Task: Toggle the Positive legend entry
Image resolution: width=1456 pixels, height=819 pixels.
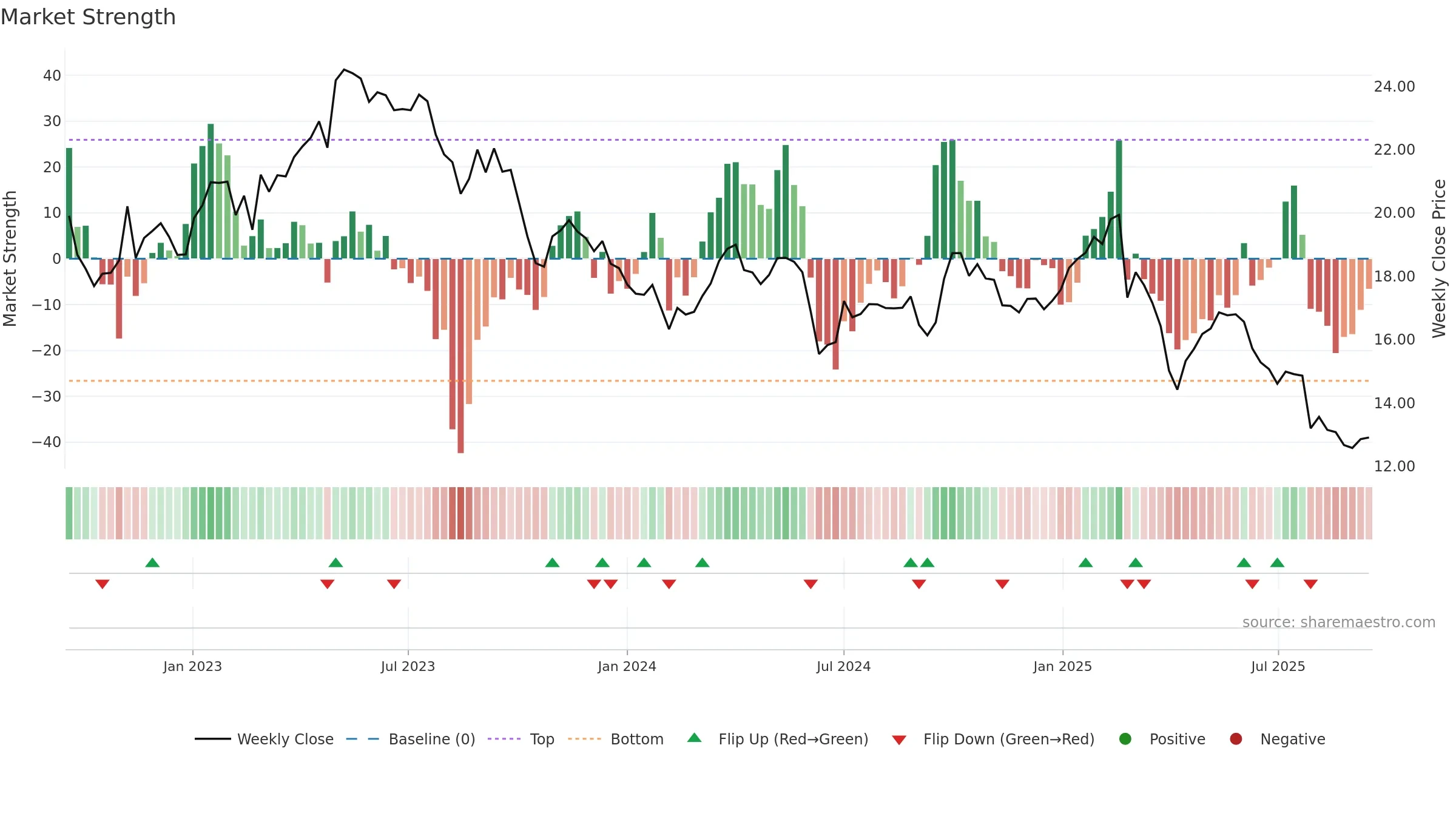Action: pyautogui.click(x=1162, y=739)
